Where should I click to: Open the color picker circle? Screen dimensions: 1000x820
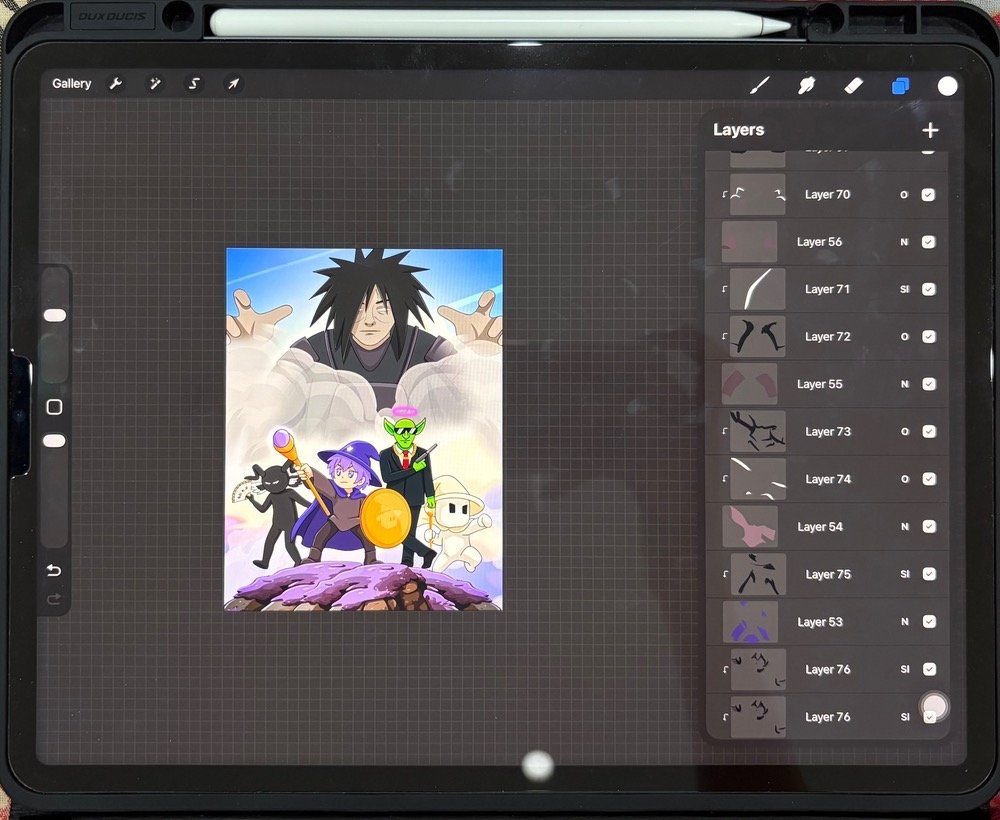click(947, 85)
